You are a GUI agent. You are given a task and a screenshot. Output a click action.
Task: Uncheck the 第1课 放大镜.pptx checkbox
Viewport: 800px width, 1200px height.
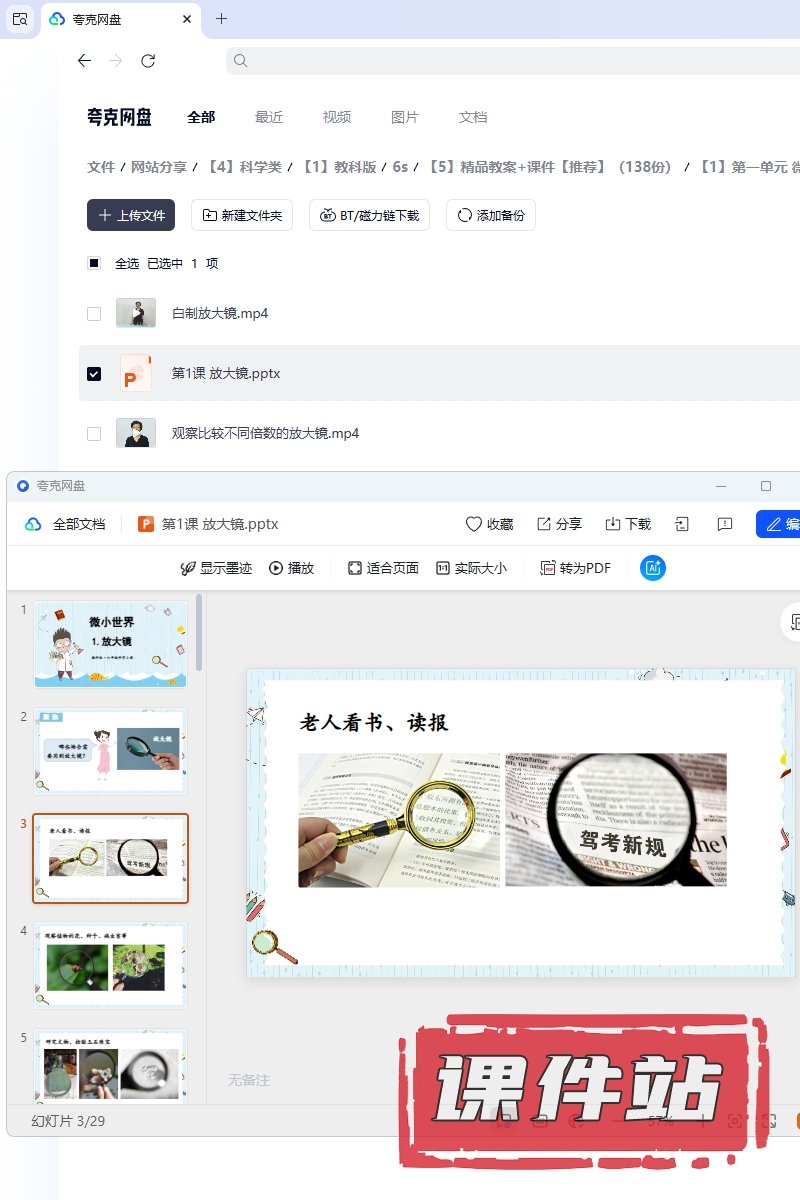click(x=94, y=374)
